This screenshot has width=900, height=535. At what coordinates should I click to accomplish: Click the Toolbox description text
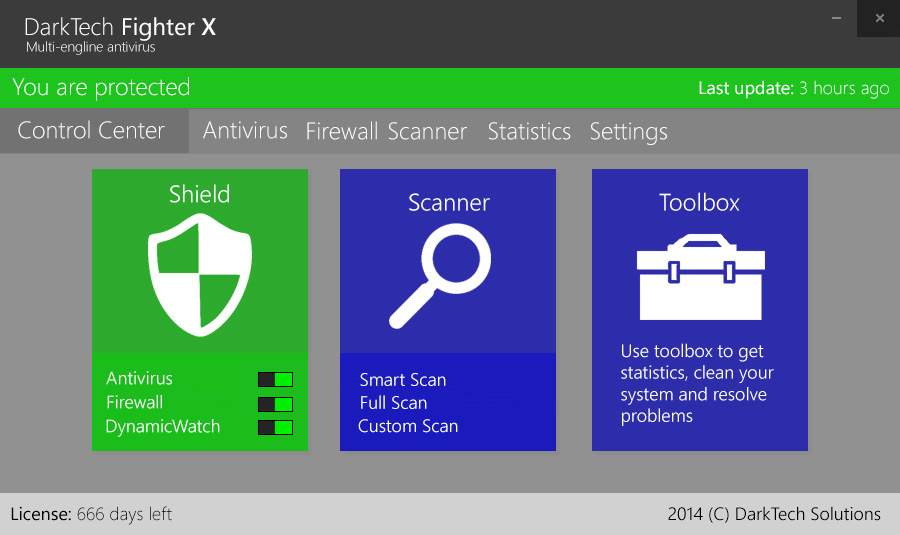click(x=697, y=383)
